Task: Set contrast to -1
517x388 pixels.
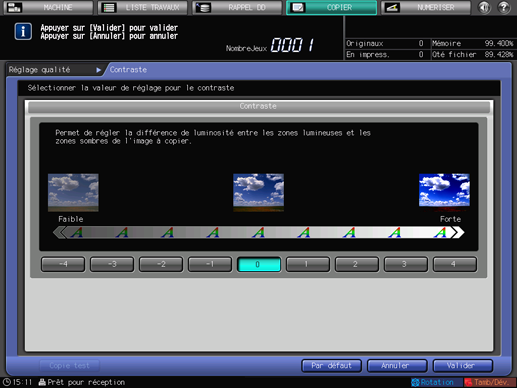Action: [x=210, y=264]
